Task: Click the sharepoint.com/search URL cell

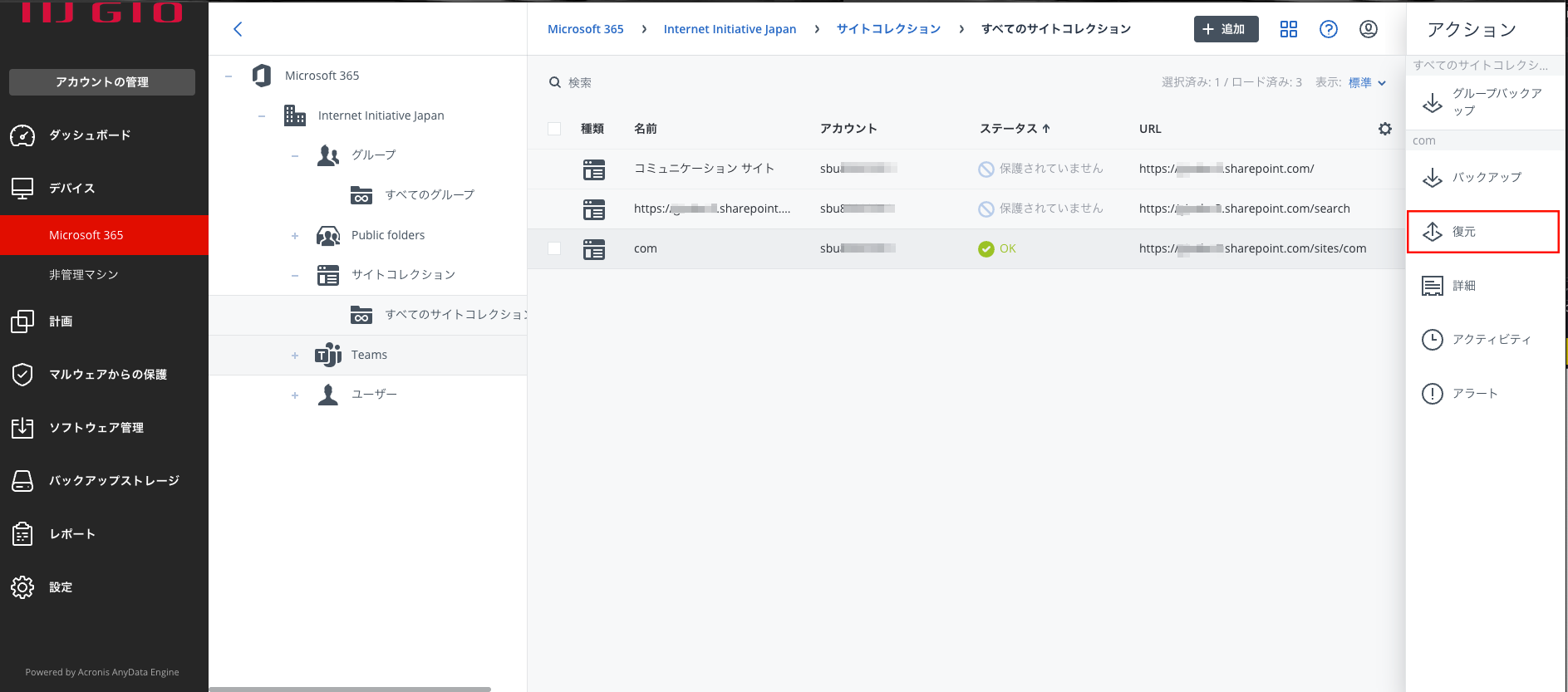Action: (x=1244, y=209)
